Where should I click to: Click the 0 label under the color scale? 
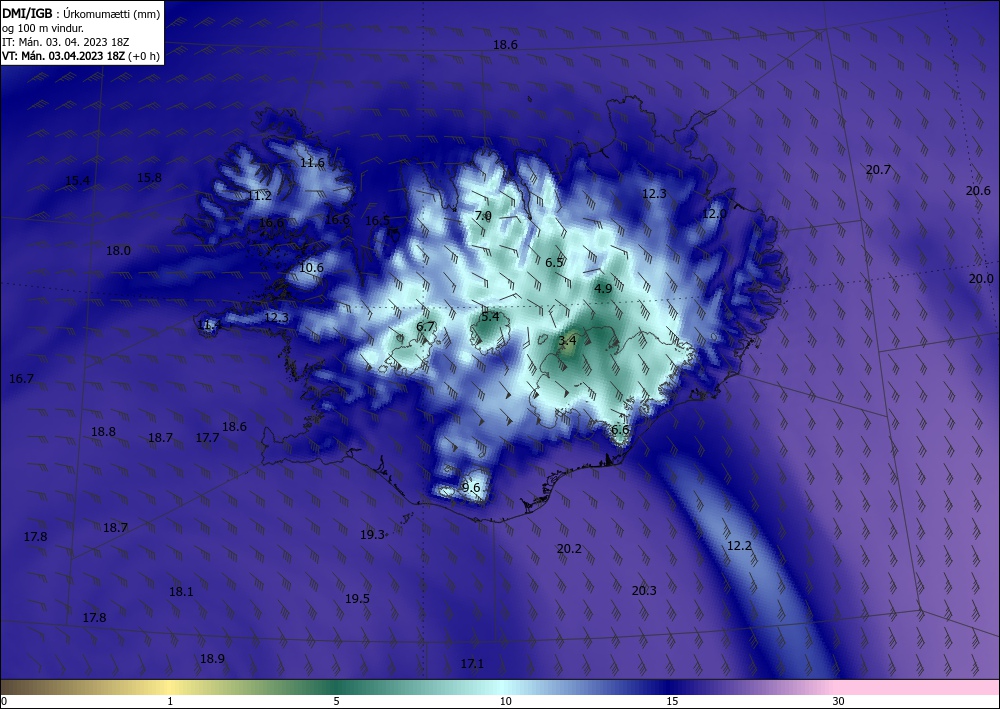click(x=4, y=701)
